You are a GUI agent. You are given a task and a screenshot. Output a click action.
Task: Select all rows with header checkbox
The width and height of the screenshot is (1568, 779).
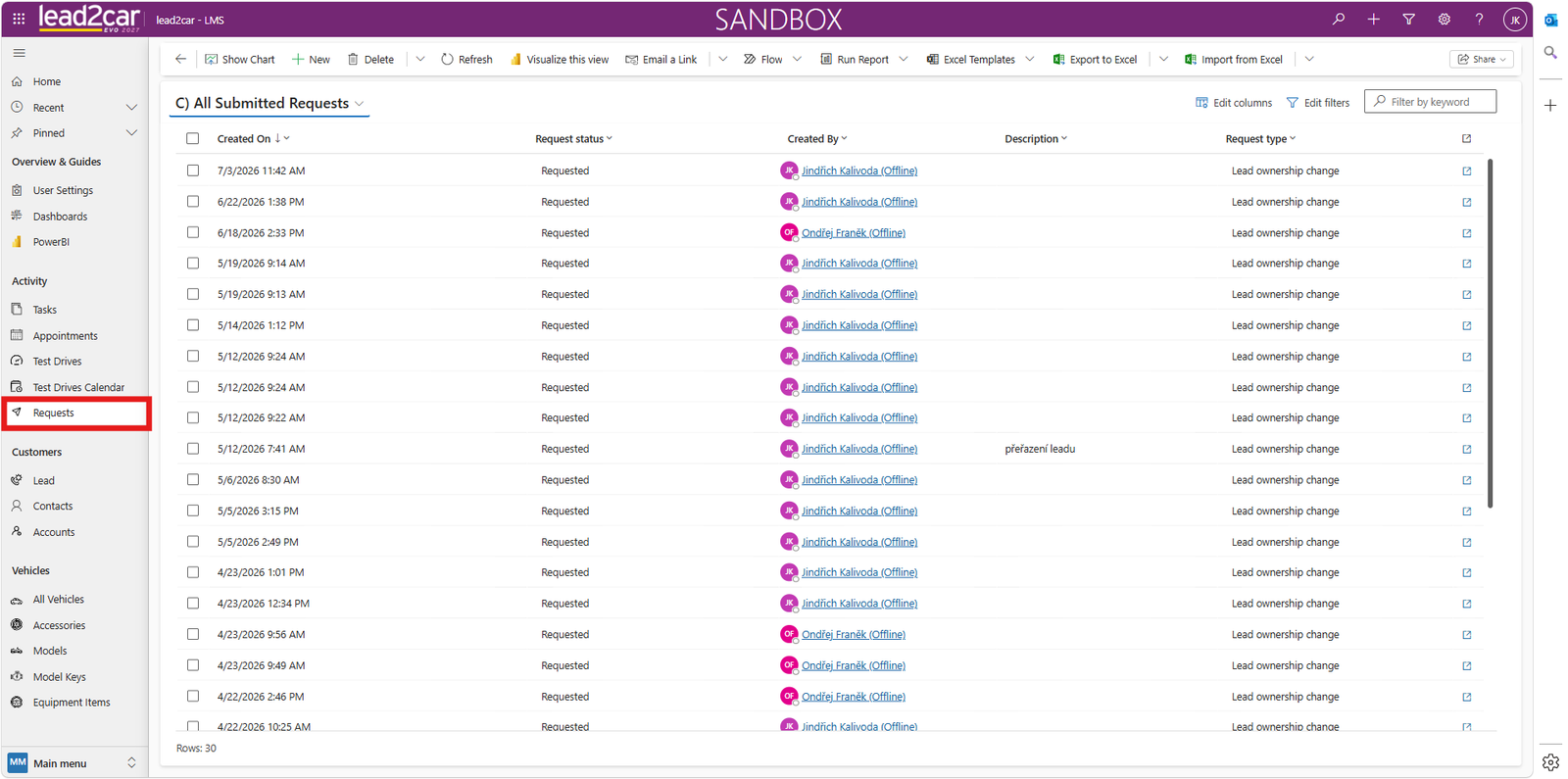(193, 139)
